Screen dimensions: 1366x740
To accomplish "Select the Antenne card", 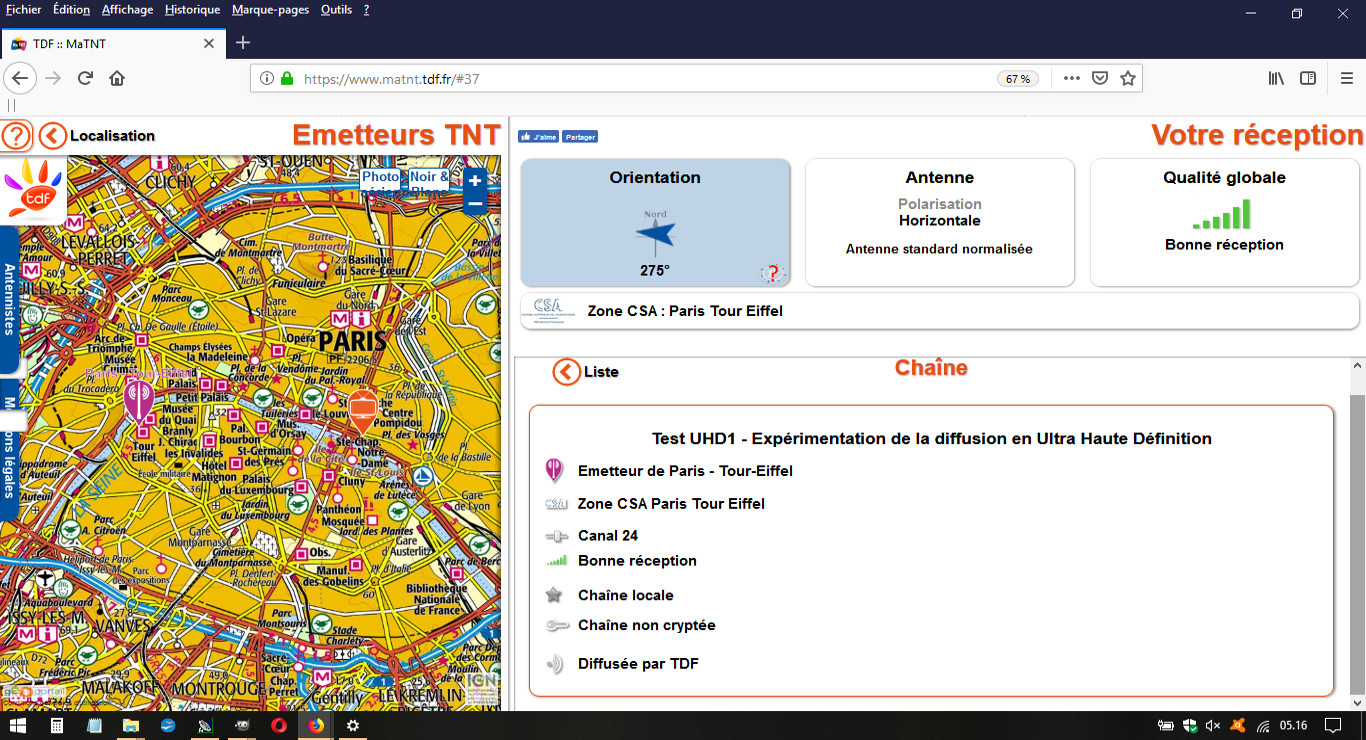I will [x=940, y=222].
